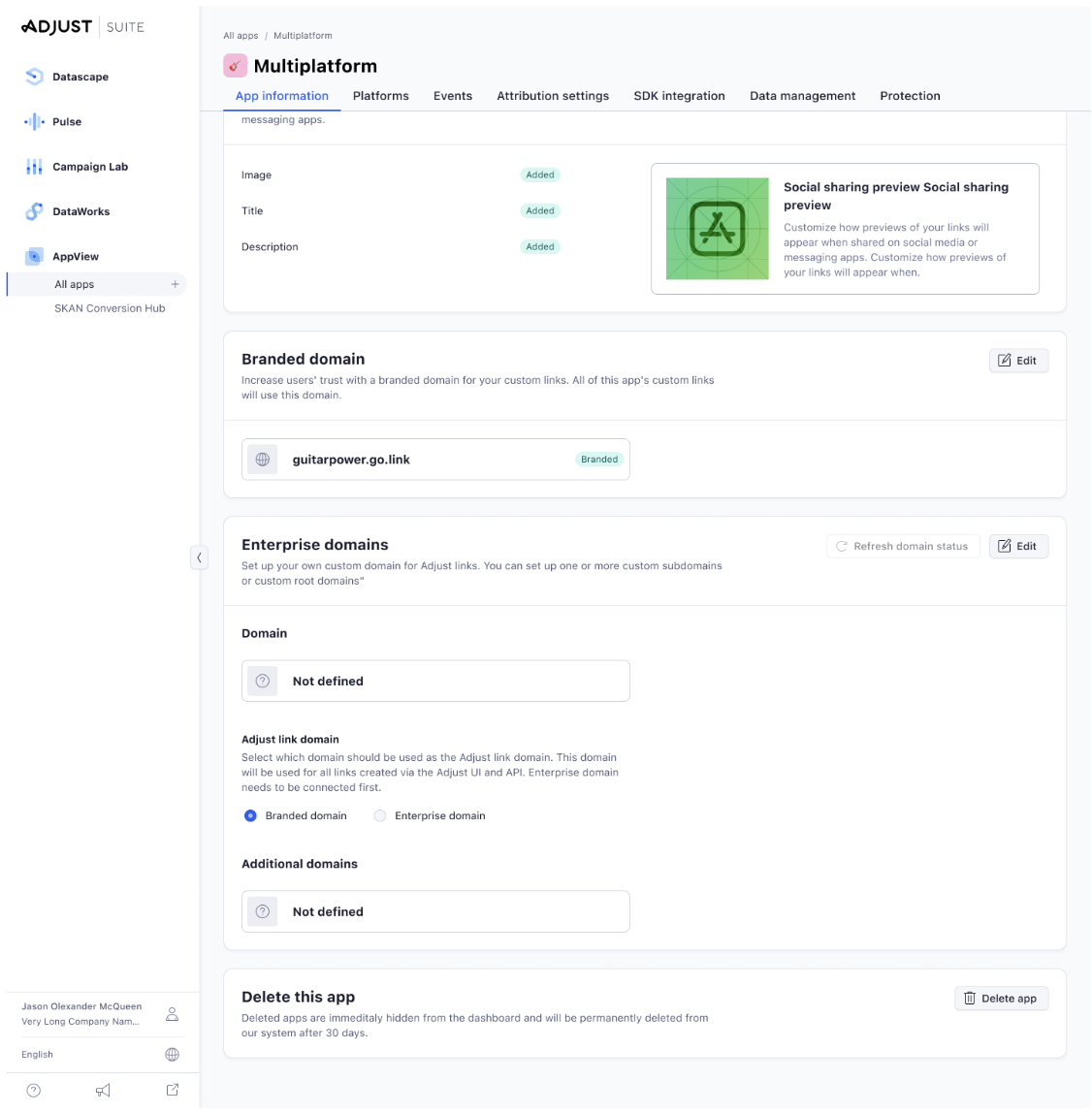
Task: Click the globe icon beside guitarpower.go.link
Action: [x=263, y=460]
